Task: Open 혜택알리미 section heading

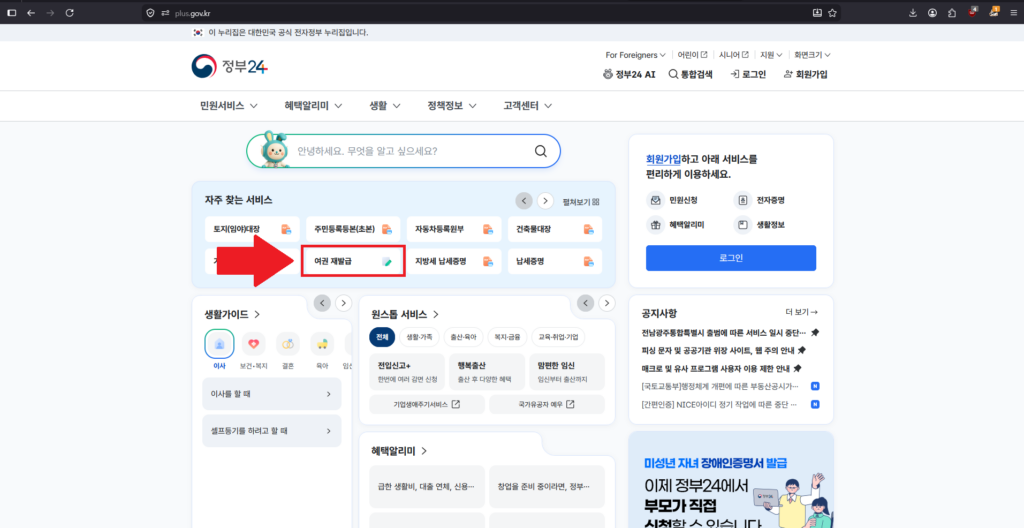Action: pyautogui.click(x=399, y=451)
